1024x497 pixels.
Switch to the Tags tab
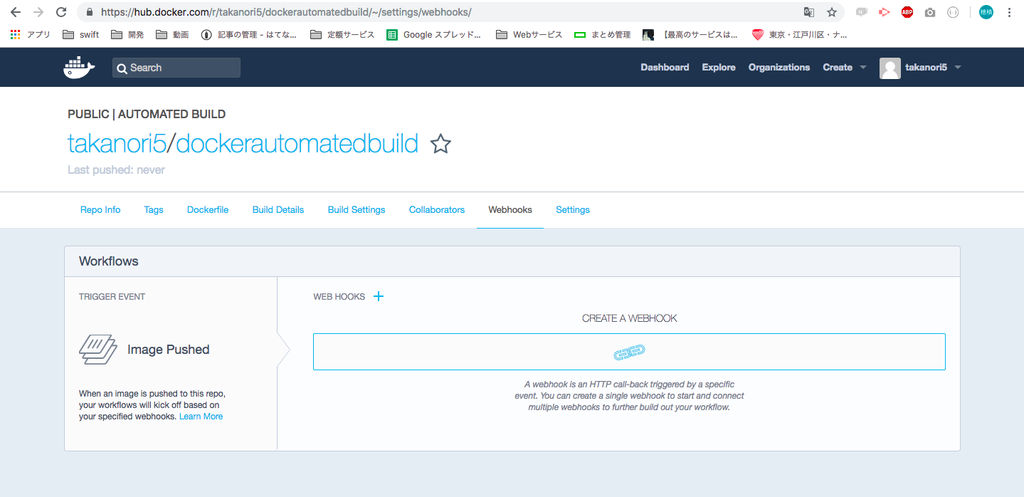(153, 210)
